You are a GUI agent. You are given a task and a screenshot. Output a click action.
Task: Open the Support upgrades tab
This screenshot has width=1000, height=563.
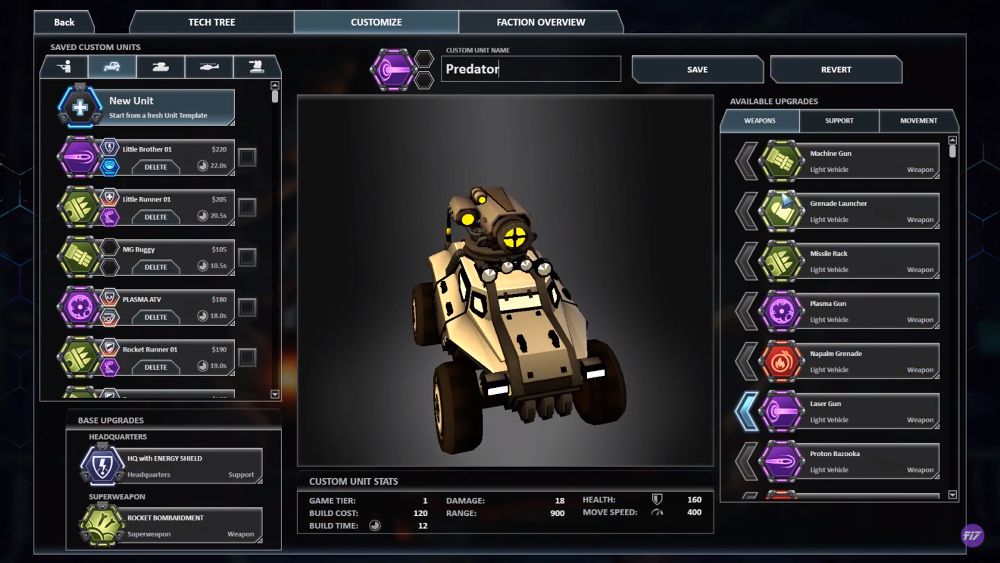839,121
